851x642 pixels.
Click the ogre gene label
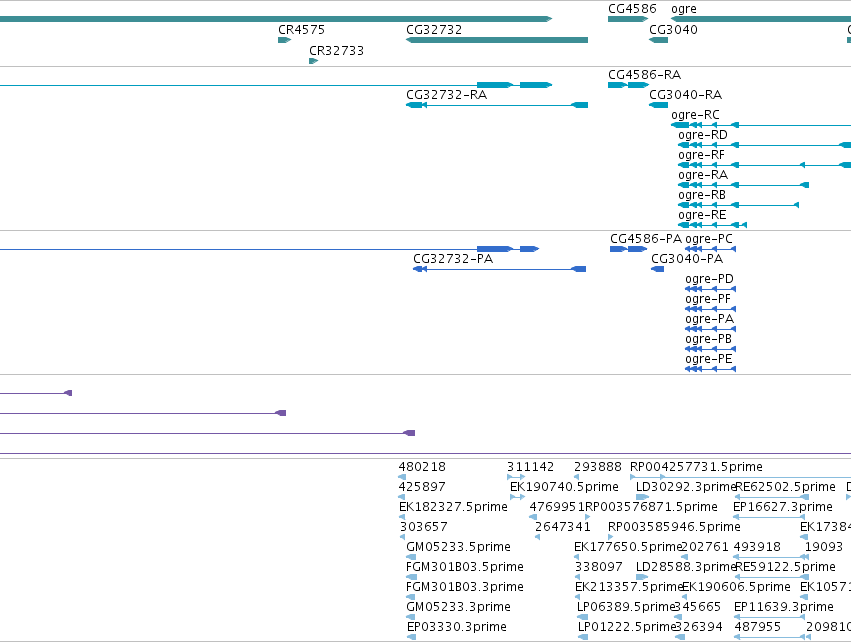tap(684, 9)
